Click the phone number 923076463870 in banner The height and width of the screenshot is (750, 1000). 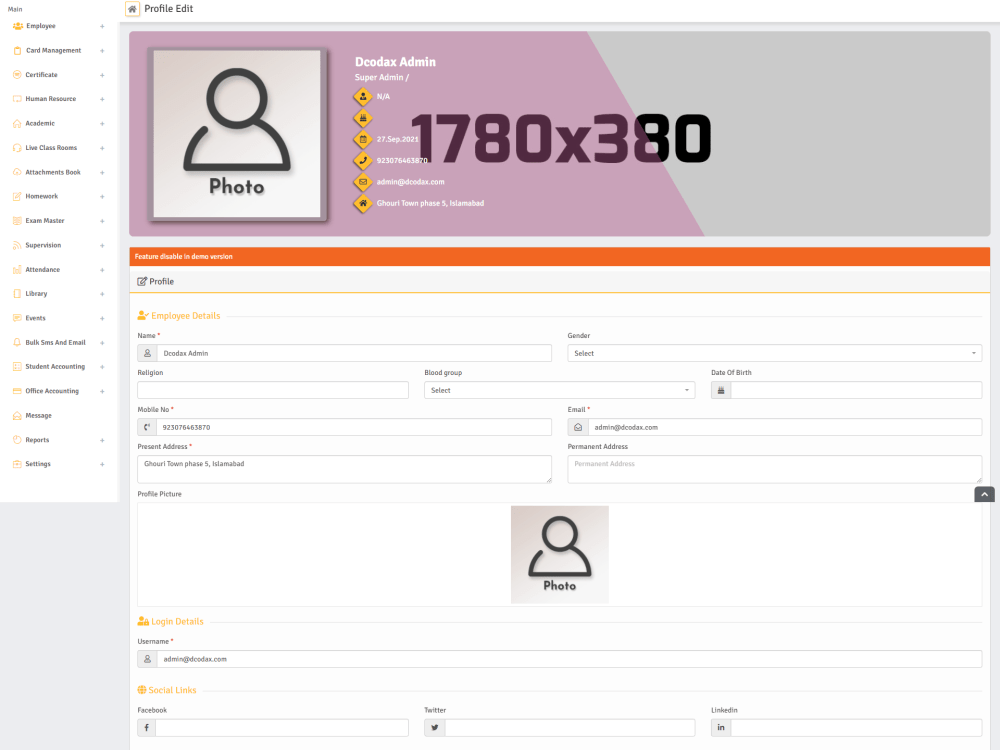(402, 161)
